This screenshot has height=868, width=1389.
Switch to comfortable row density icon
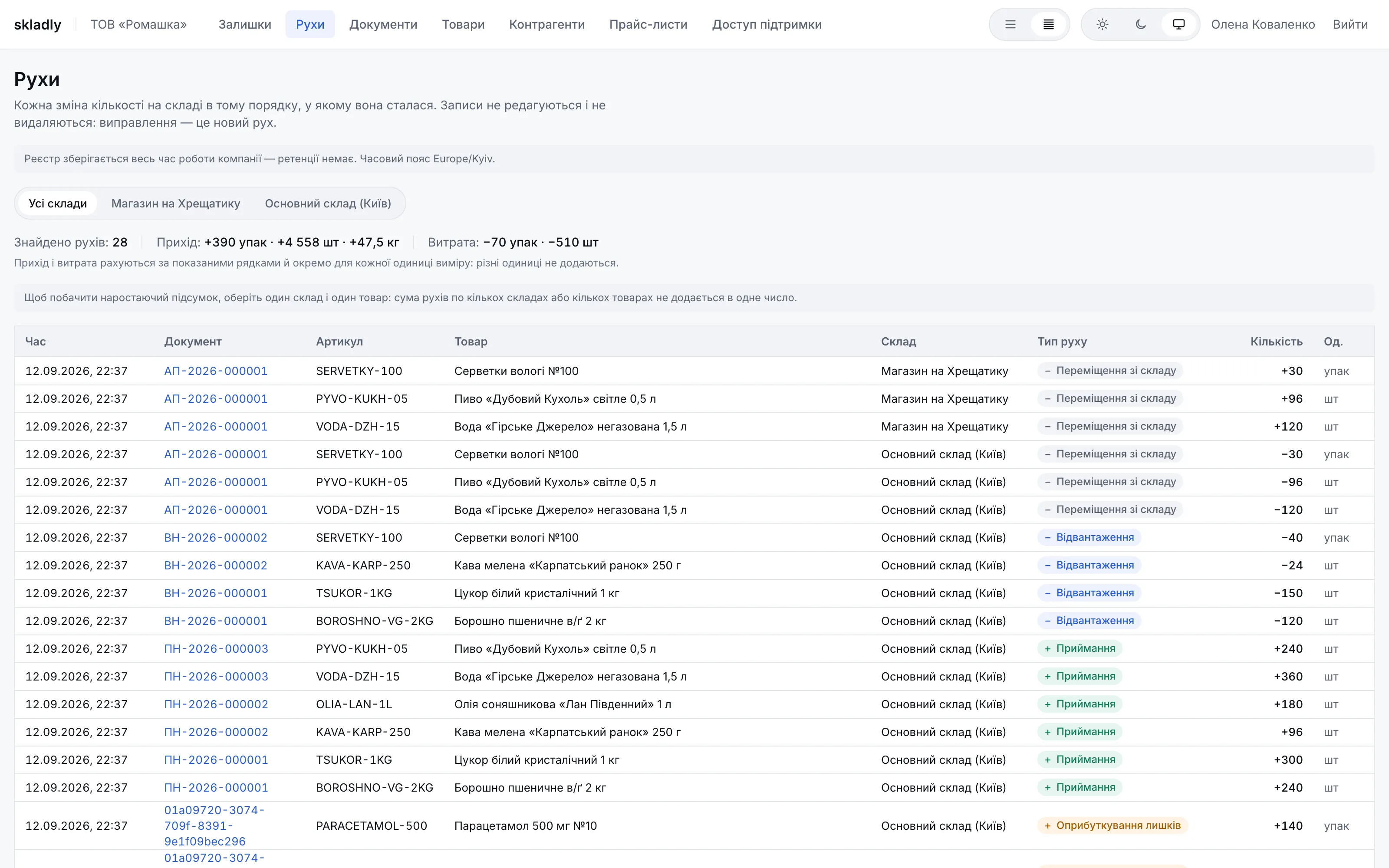click(x=1010, y=25)
